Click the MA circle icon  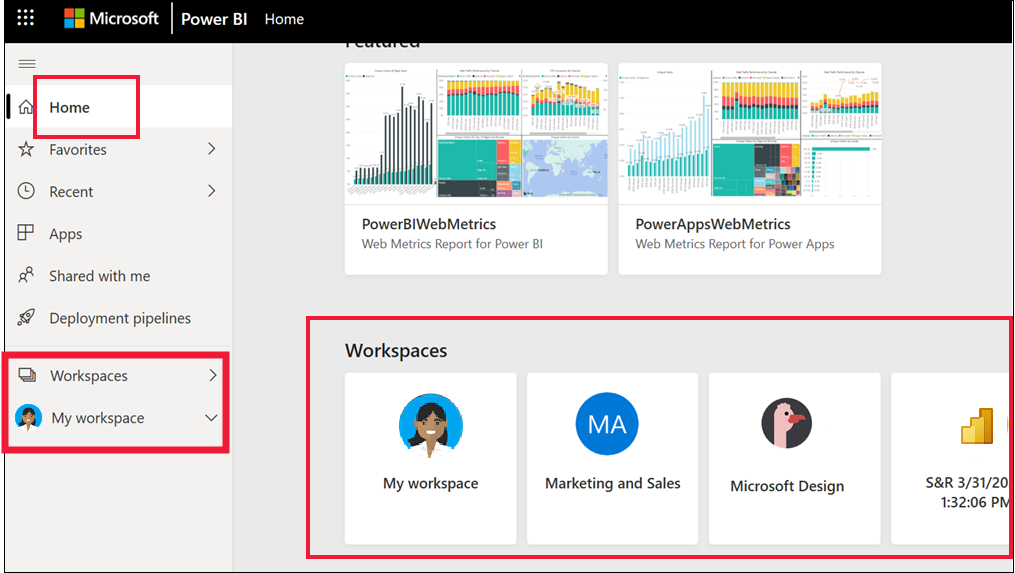pos(607,424)
